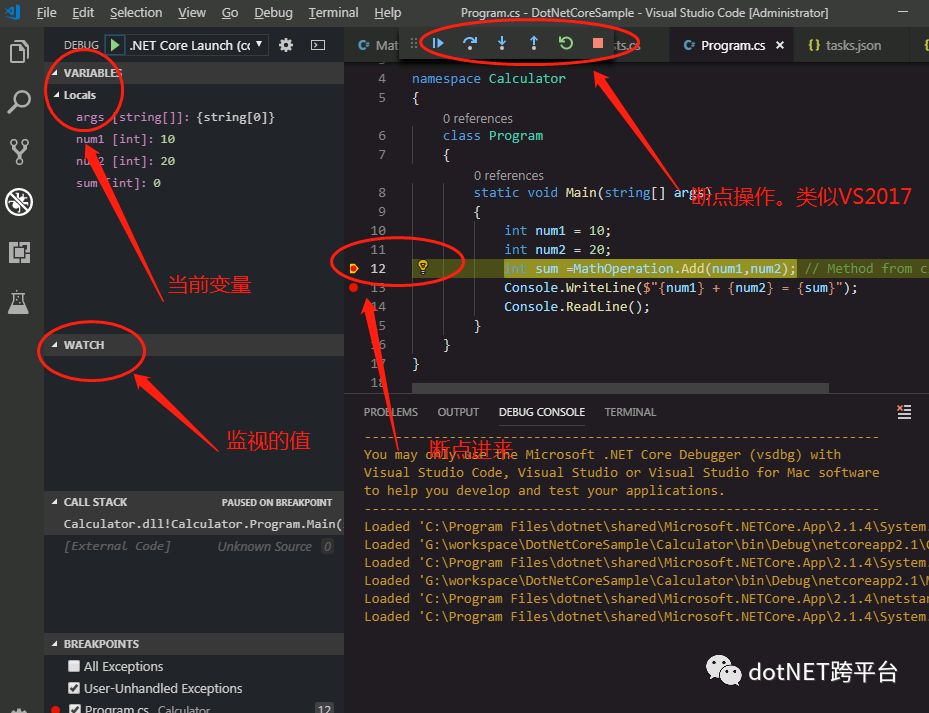This screenshot has width=929, height=713.
Task: Click the VS Code logo in title bar
Action: (x=12, y=12)
